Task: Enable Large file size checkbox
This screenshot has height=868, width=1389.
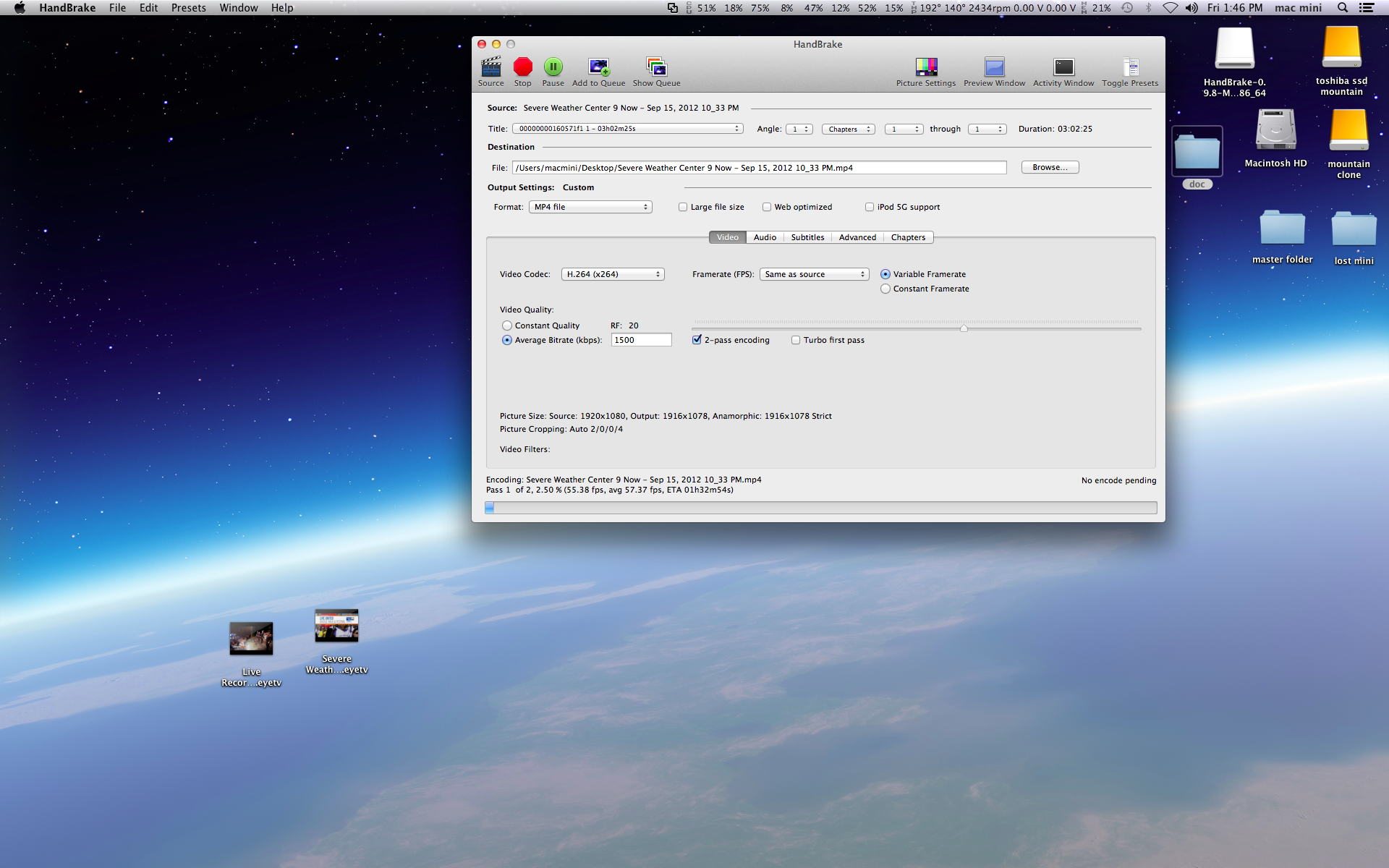Action: (x=682, y=207)
